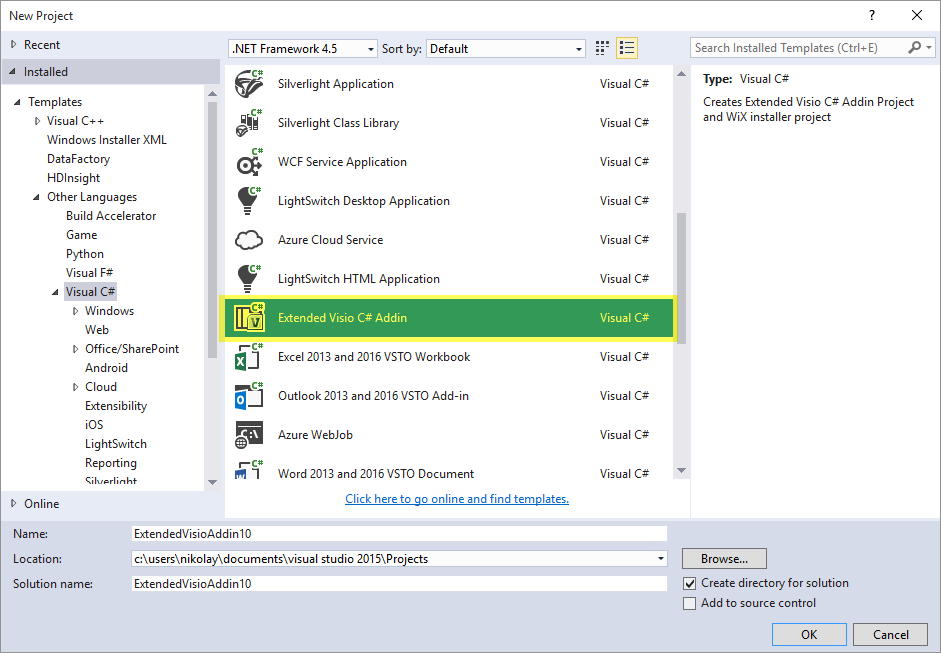Expand the Visual C++ node

click(x=38, y=121)
